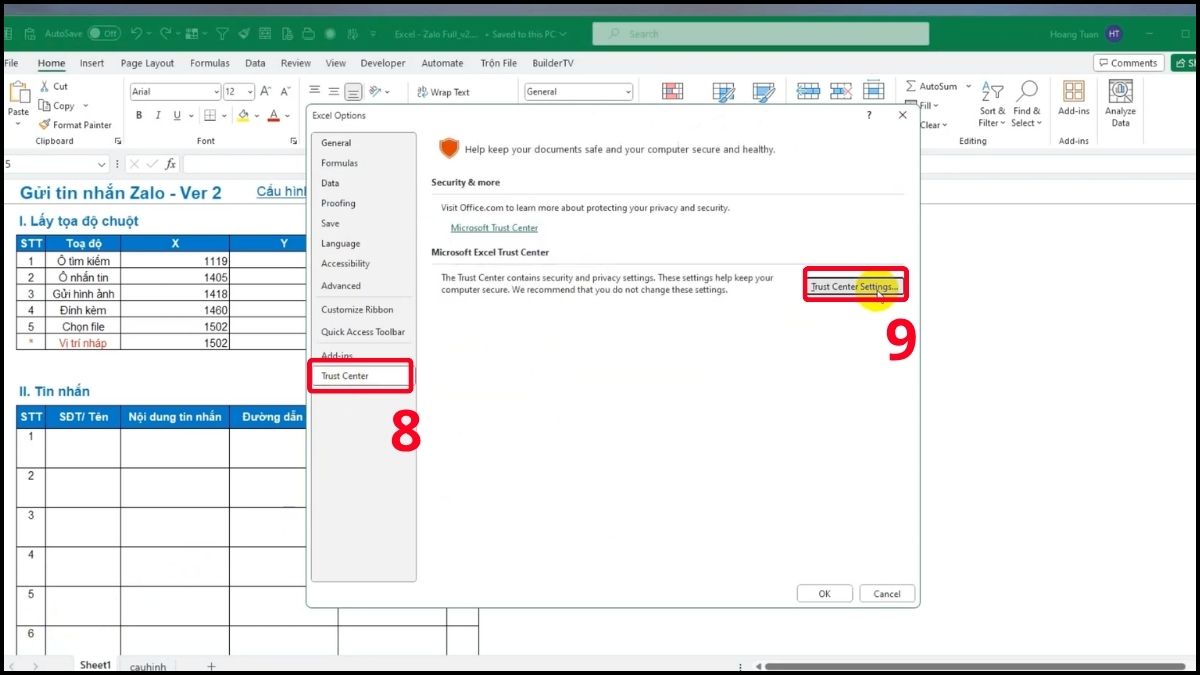Viewport: 1200px width, 675px height.
Task: Open the File menu
Action: click(x=12, y=63)
